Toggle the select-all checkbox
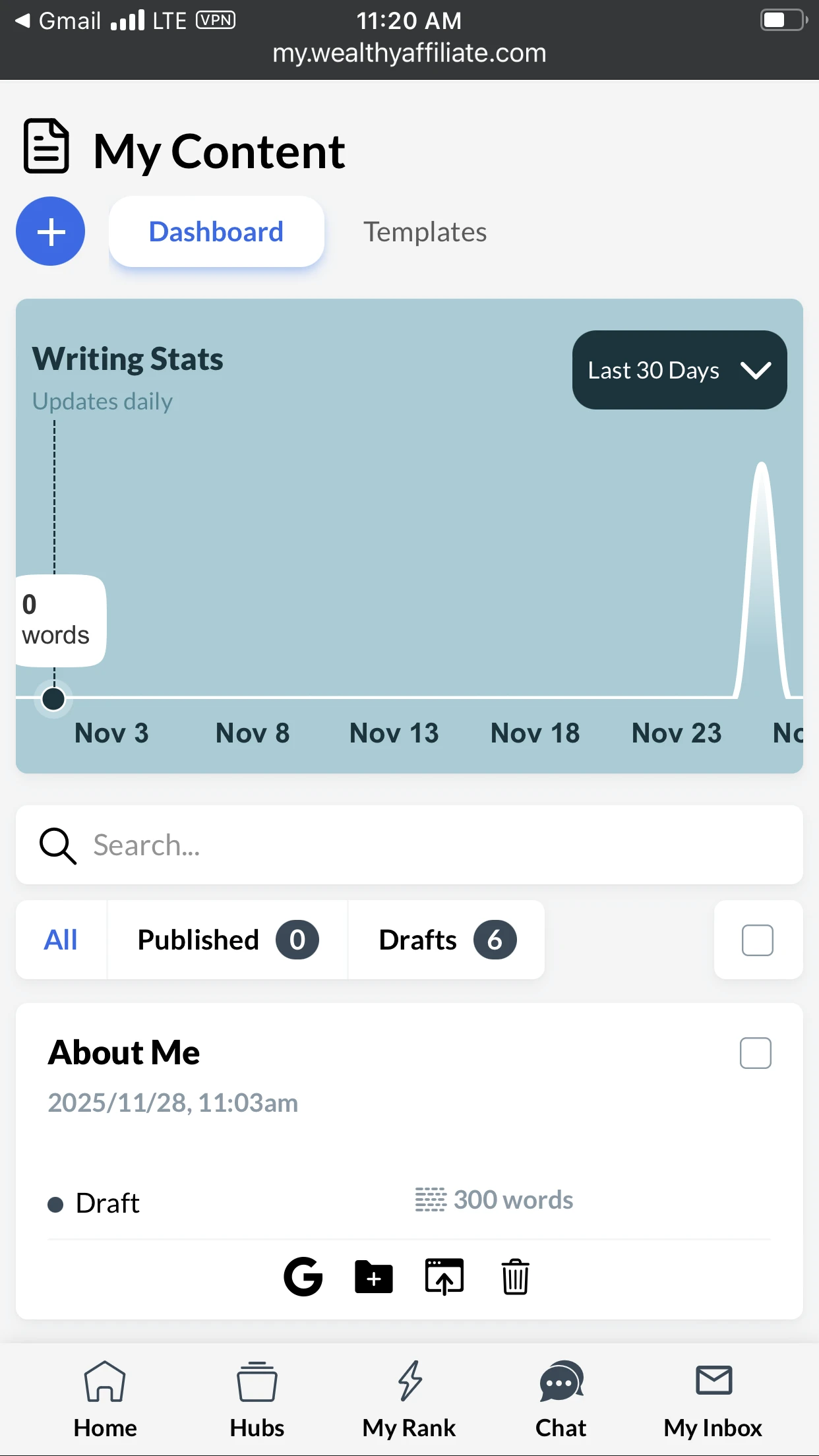Screen dimensions: 819x1456 click(758, 940)
